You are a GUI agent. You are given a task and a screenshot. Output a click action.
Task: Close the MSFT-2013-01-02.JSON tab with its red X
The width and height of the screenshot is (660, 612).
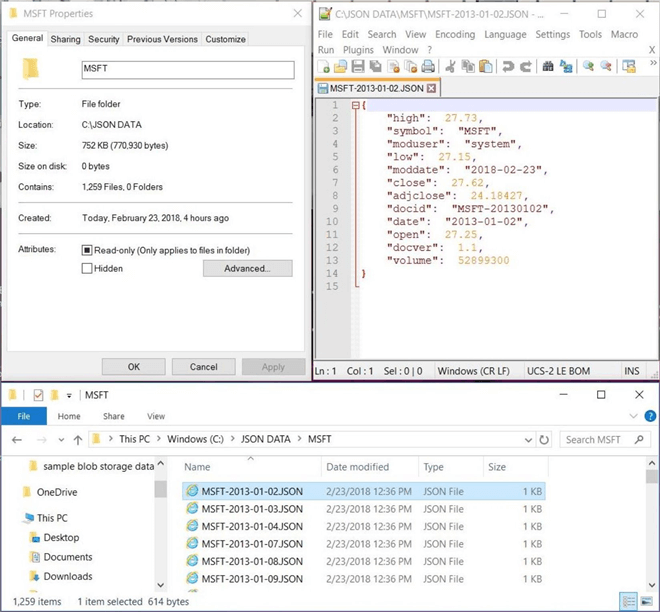(431, 88)
